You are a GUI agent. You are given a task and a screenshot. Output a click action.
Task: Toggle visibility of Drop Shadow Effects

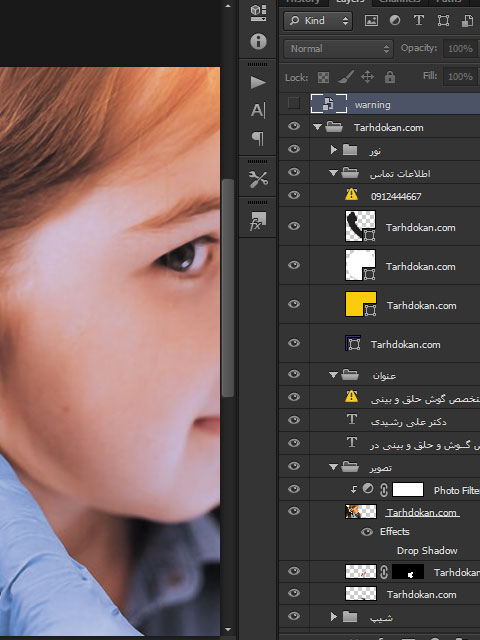point(367,531)
